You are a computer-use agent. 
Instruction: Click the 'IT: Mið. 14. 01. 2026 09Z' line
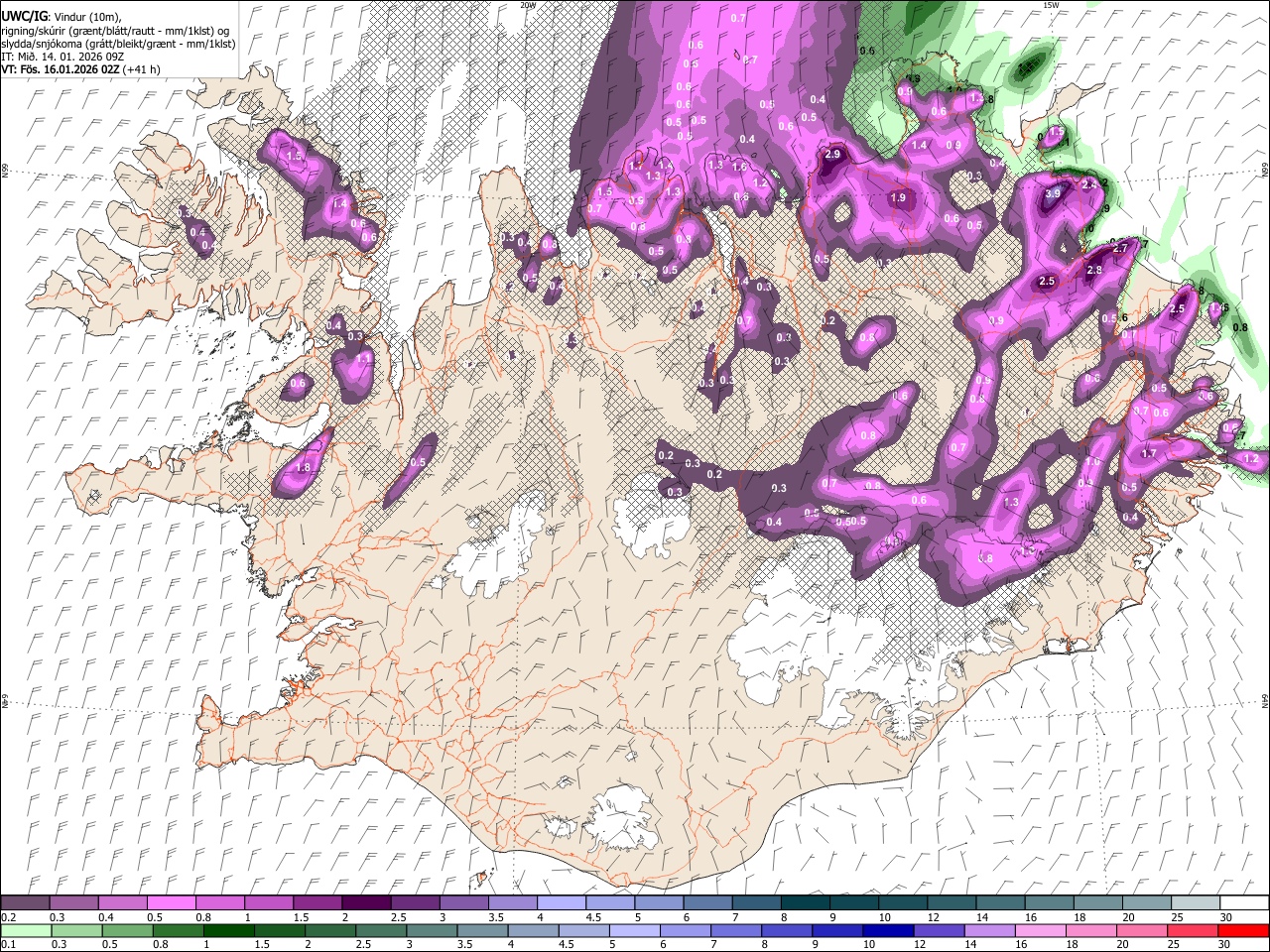(x=62, y=57)
